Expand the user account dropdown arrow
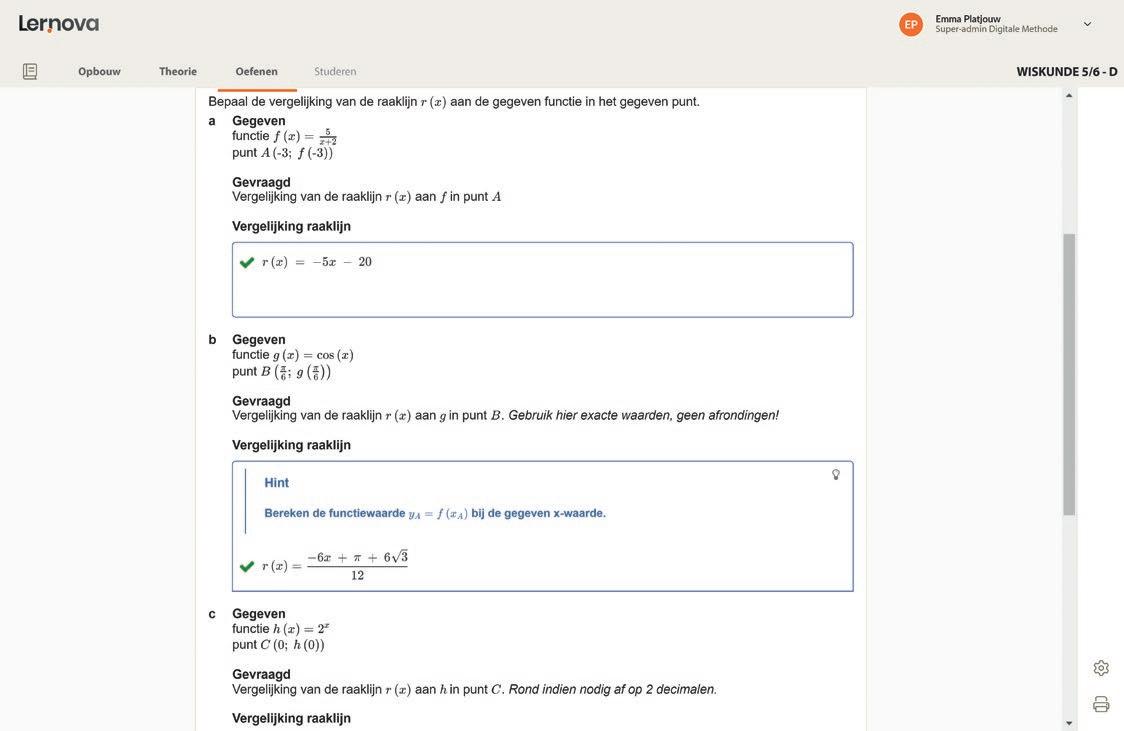This screenshot has height=731, width=1124. (1087, 24)
